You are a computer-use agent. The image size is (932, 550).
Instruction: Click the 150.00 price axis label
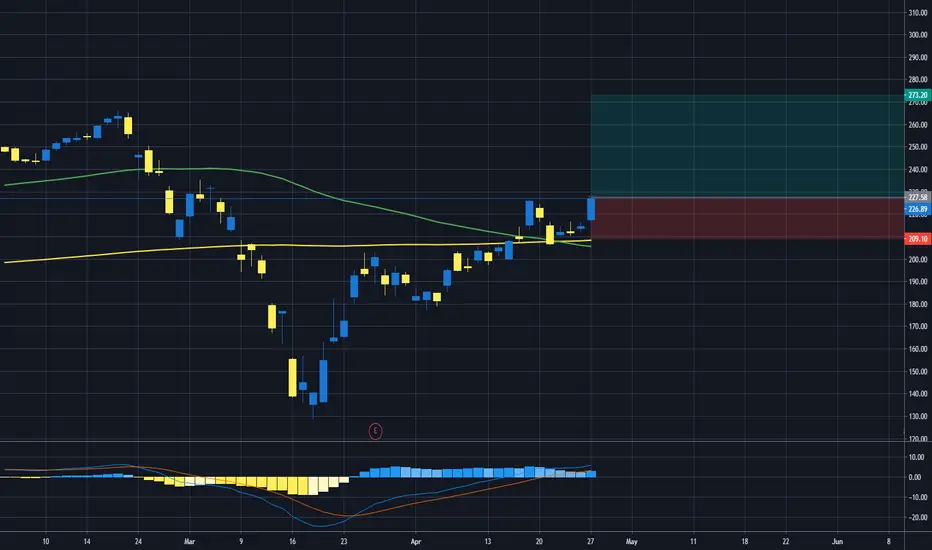pyautogui.click(x=918, y=372)
